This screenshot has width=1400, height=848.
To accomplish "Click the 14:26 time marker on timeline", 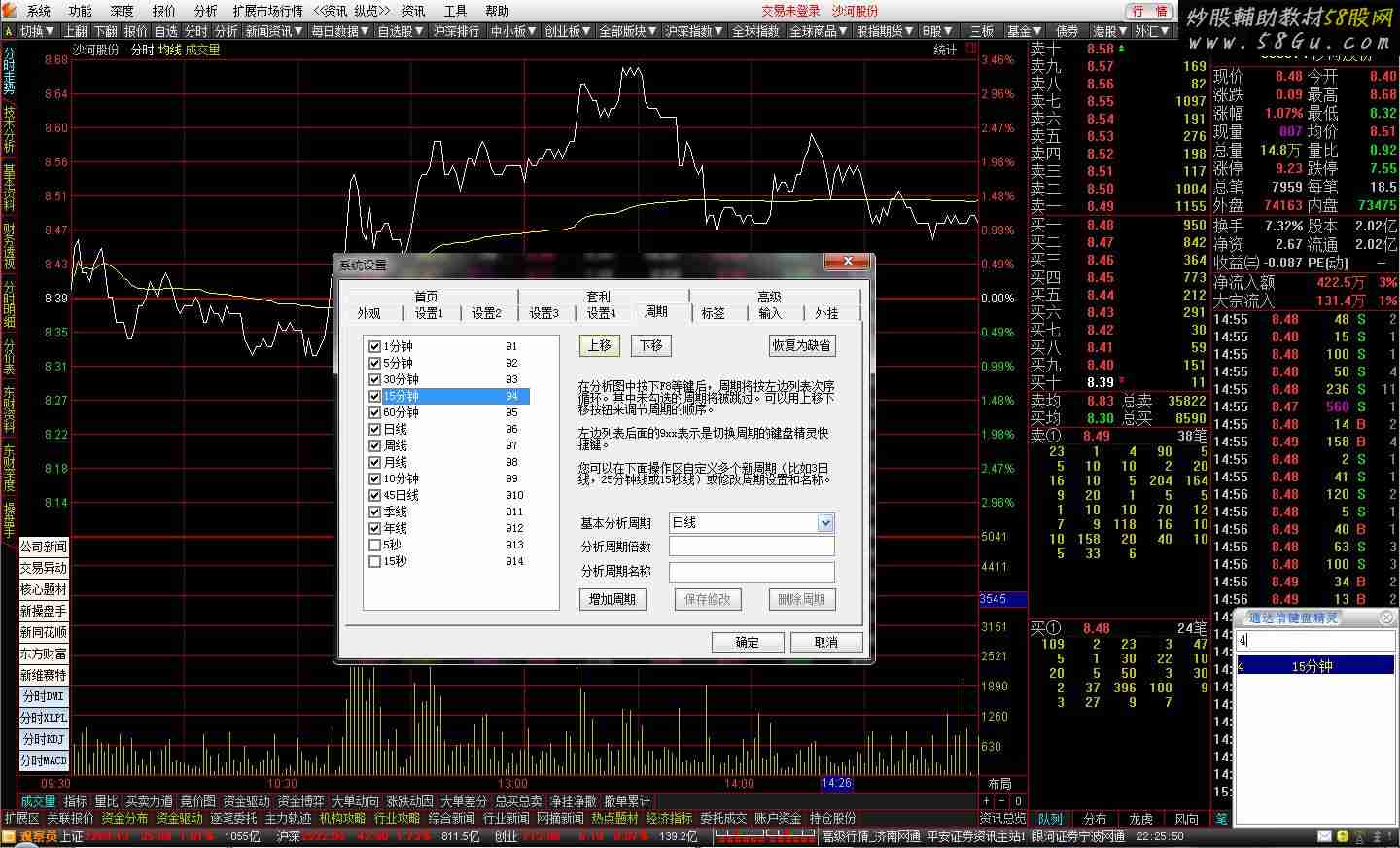I will click(x=836, y=783).
